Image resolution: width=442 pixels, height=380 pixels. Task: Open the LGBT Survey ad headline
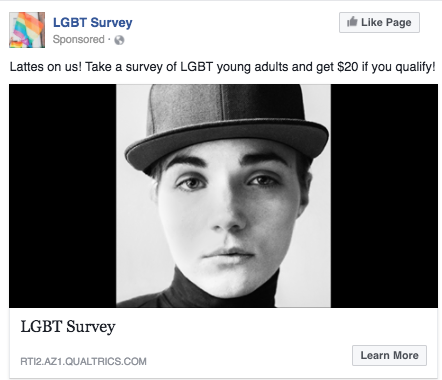point(68,327)
